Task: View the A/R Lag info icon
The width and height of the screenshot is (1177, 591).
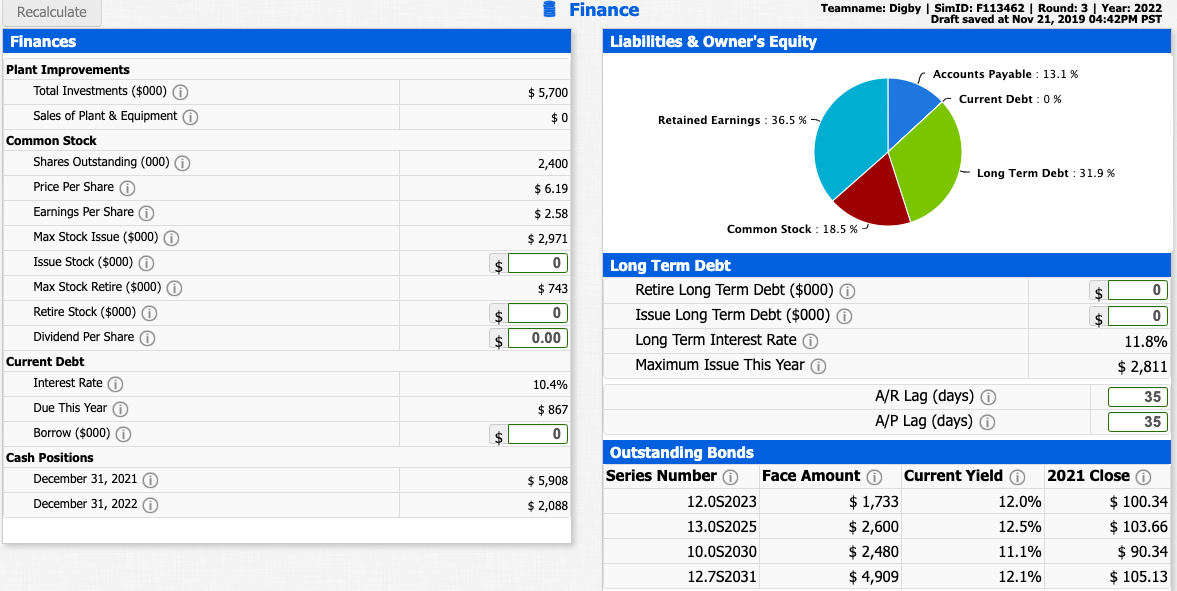Action: 989,396
